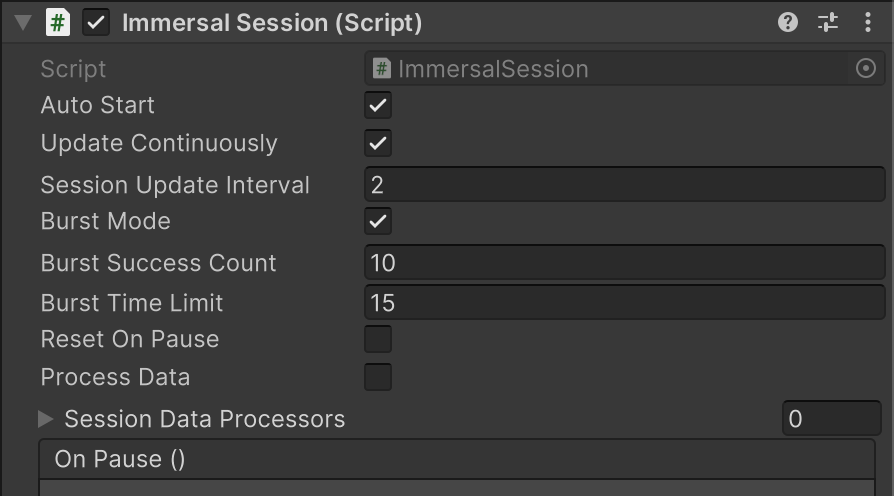This screenshot has width=894, height=496.
Task: Select the Burst Time Limit field
Action: pyautogui.click(x=625, y=302)
